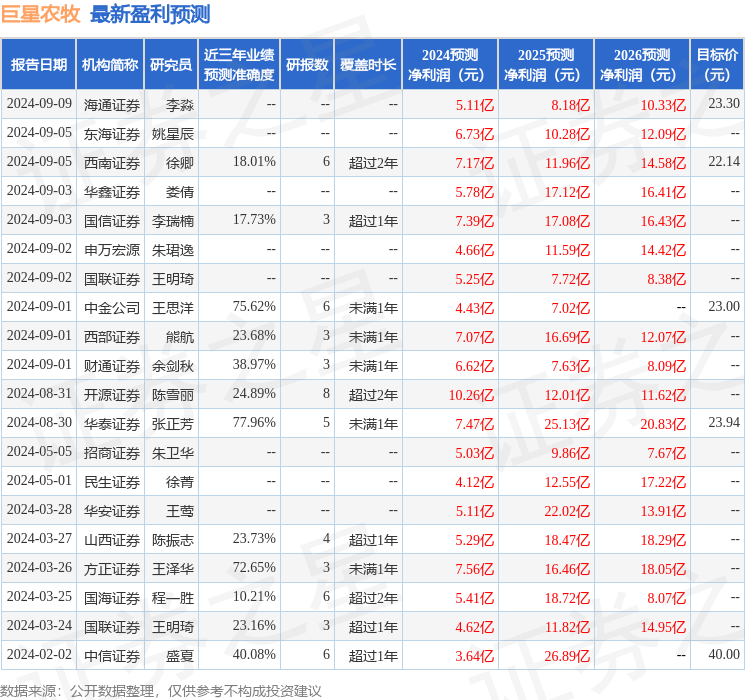745x700 pixels.
Task: Select the 招商证券 institution cell
Action: [112, 453]
